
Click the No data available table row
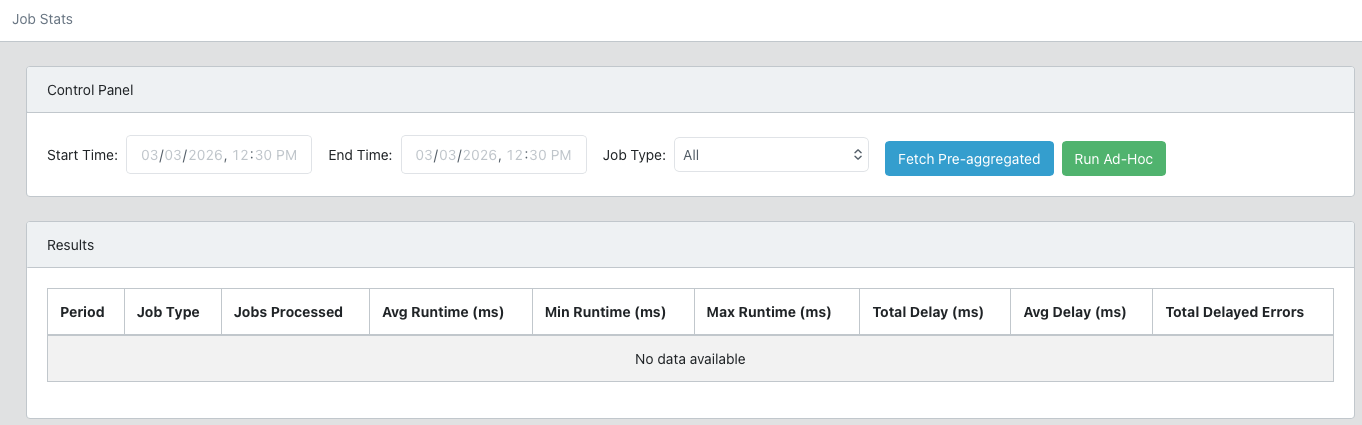[690, 359]
